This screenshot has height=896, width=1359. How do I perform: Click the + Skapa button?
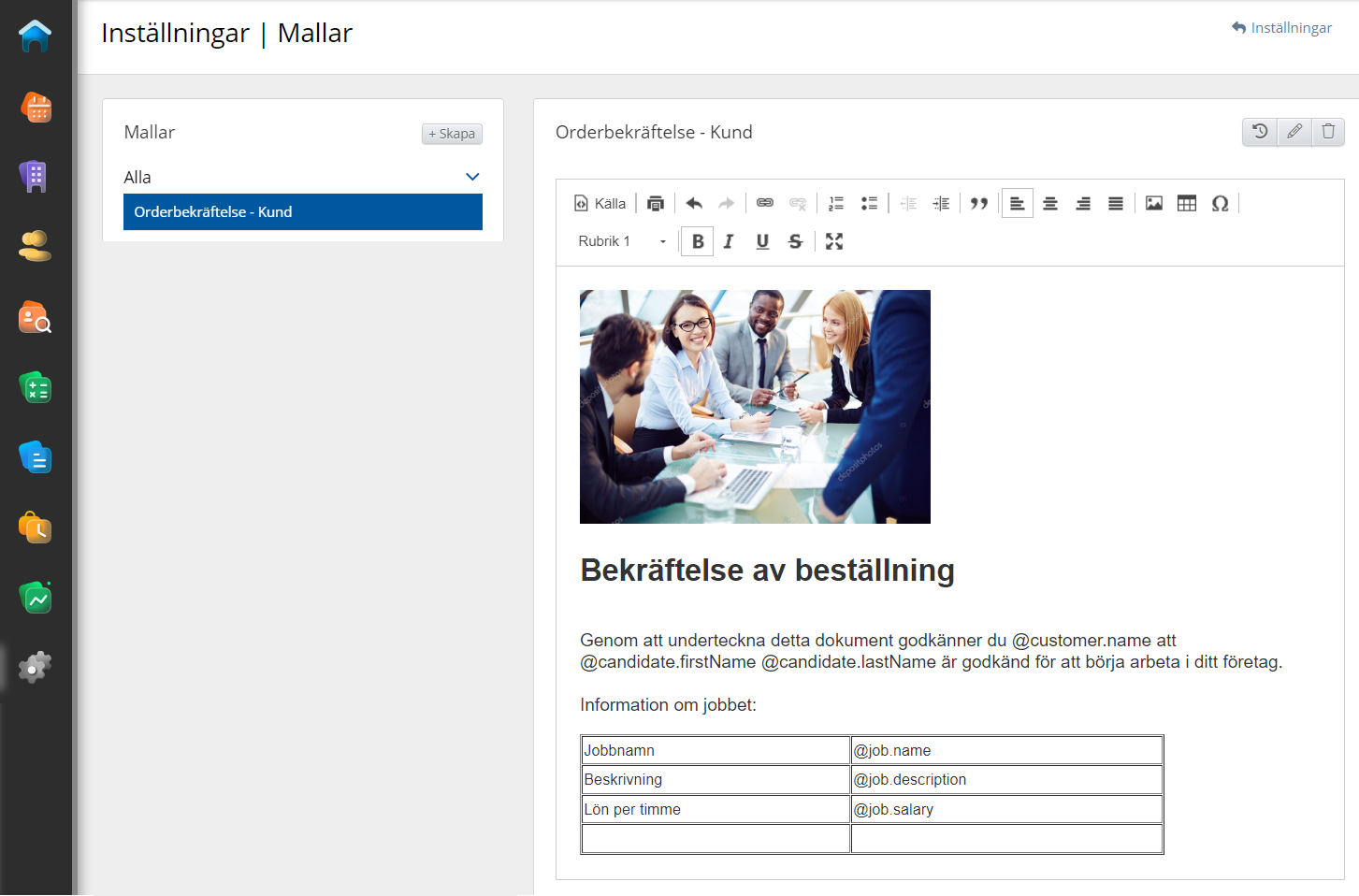click(x=452, y=134)
